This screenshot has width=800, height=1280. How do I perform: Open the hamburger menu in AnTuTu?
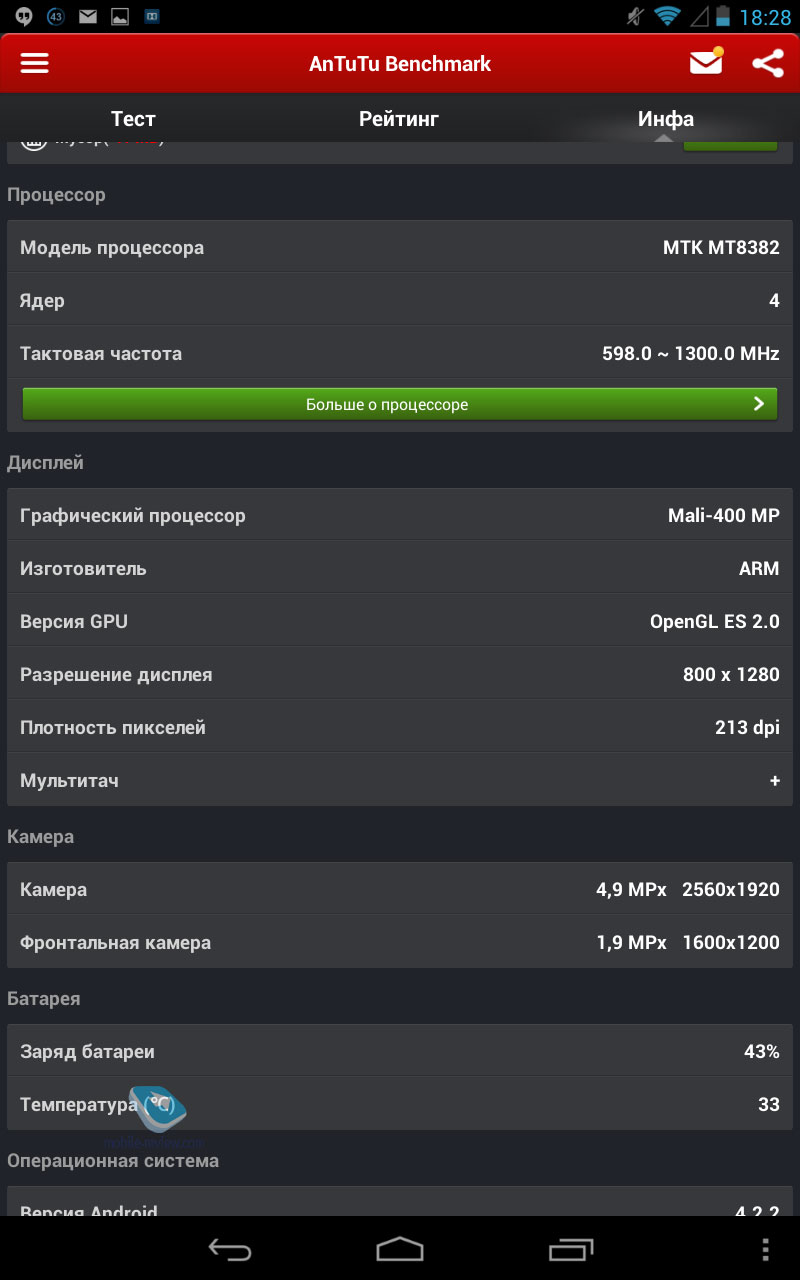(35, 63)
